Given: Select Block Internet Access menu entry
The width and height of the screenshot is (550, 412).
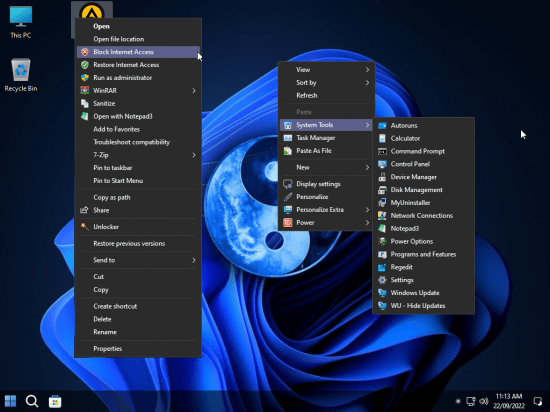Looking at the screenshot, I should [x=138, y=52].
